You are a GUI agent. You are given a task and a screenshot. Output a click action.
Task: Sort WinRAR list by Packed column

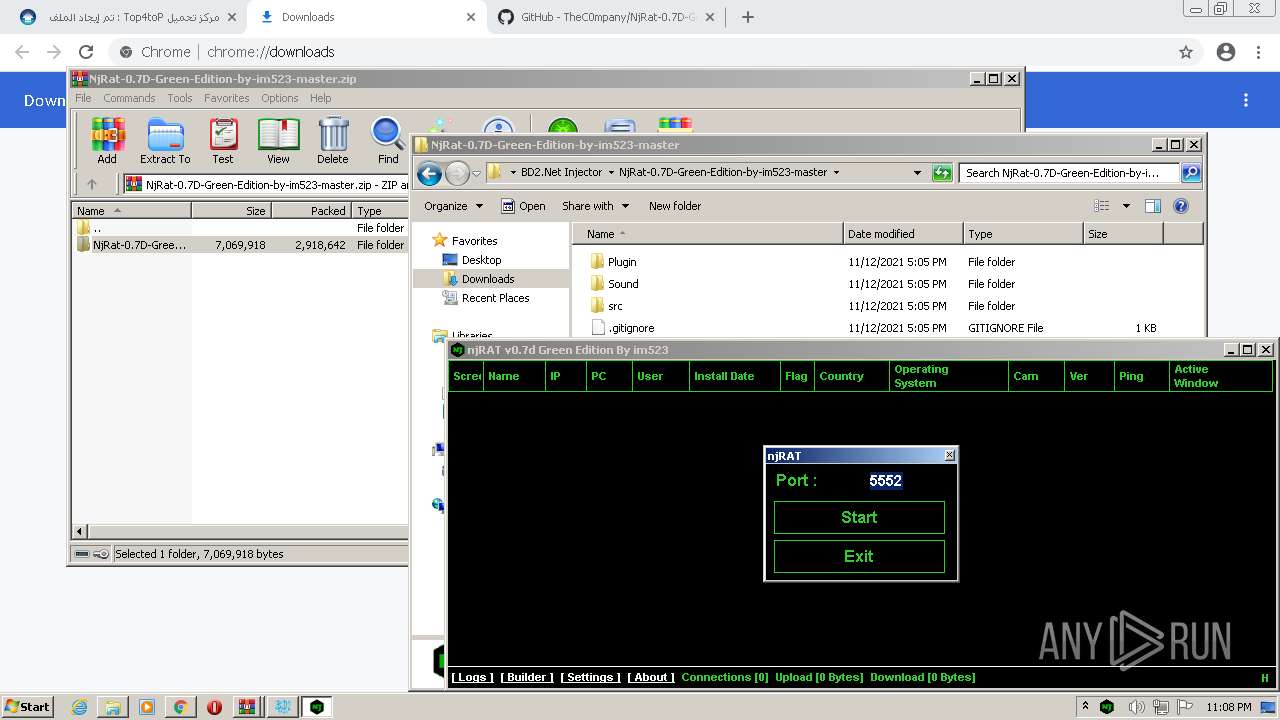pyautogui.click(x=311, y=211)
